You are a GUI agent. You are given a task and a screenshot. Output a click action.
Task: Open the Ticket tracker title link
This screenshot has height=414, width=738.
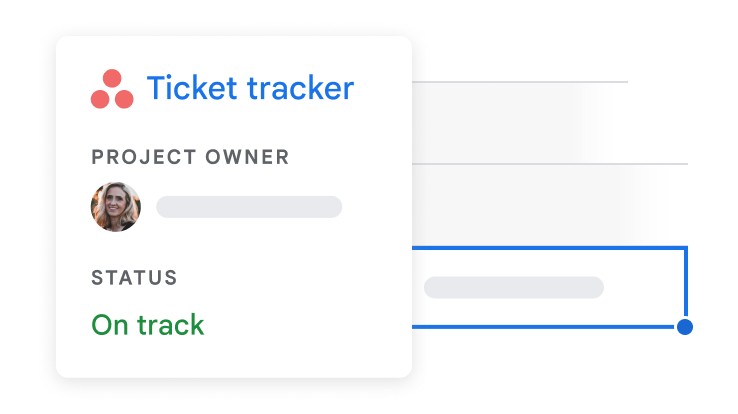[x=250, y=88]
